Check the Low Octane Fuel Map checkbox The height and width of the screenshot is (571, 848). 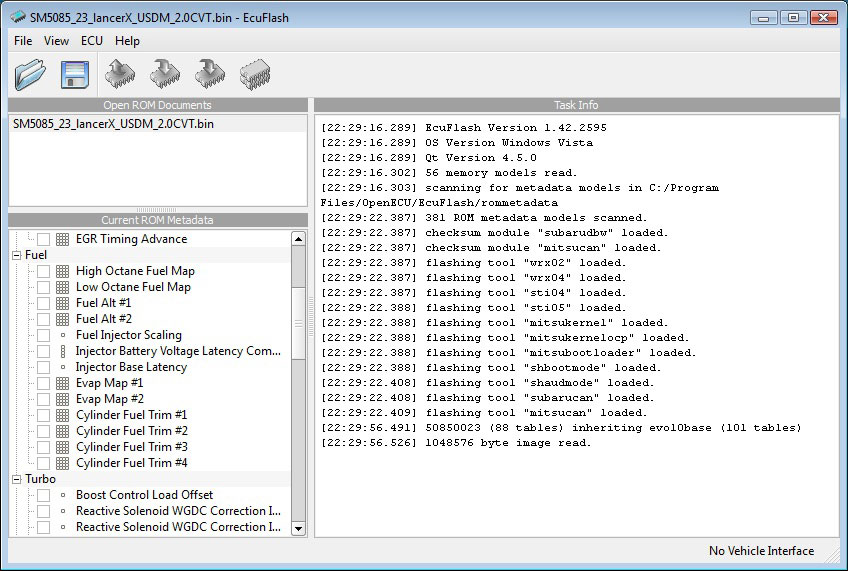pyautogui.click(x=43, y=287)
